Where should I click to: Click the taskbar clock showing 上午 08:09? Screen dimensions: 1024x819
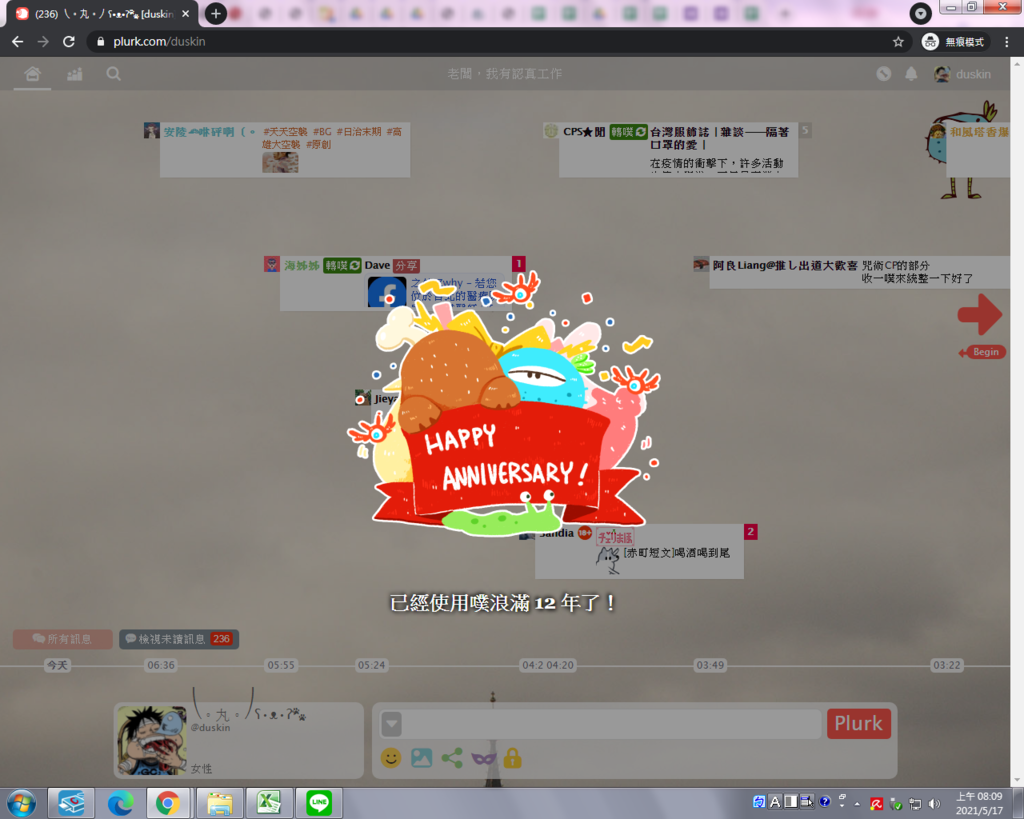pos(978,803)
